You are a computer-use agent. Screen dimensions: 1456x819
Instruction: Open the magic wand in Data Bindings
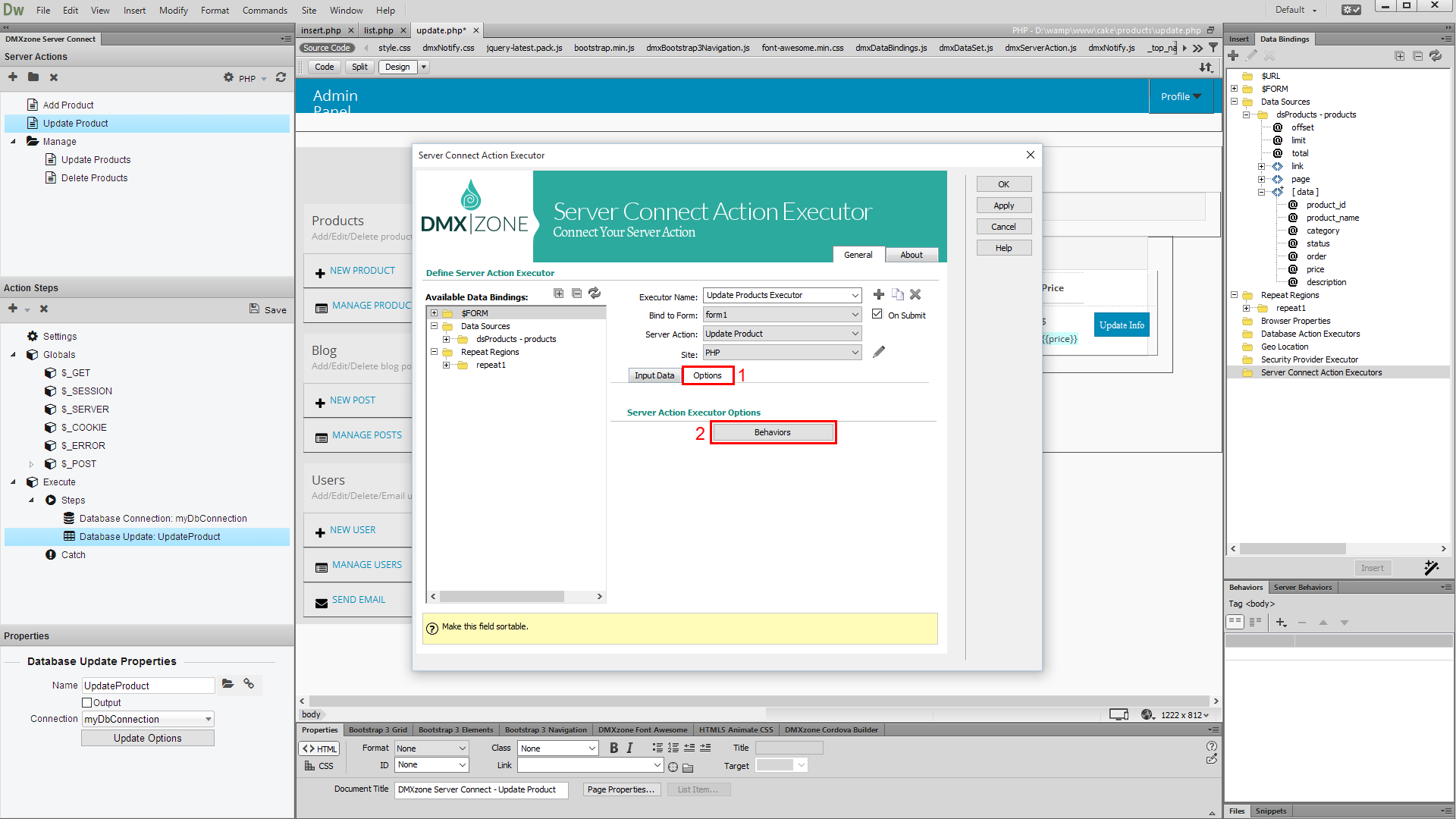(1432, 567)
